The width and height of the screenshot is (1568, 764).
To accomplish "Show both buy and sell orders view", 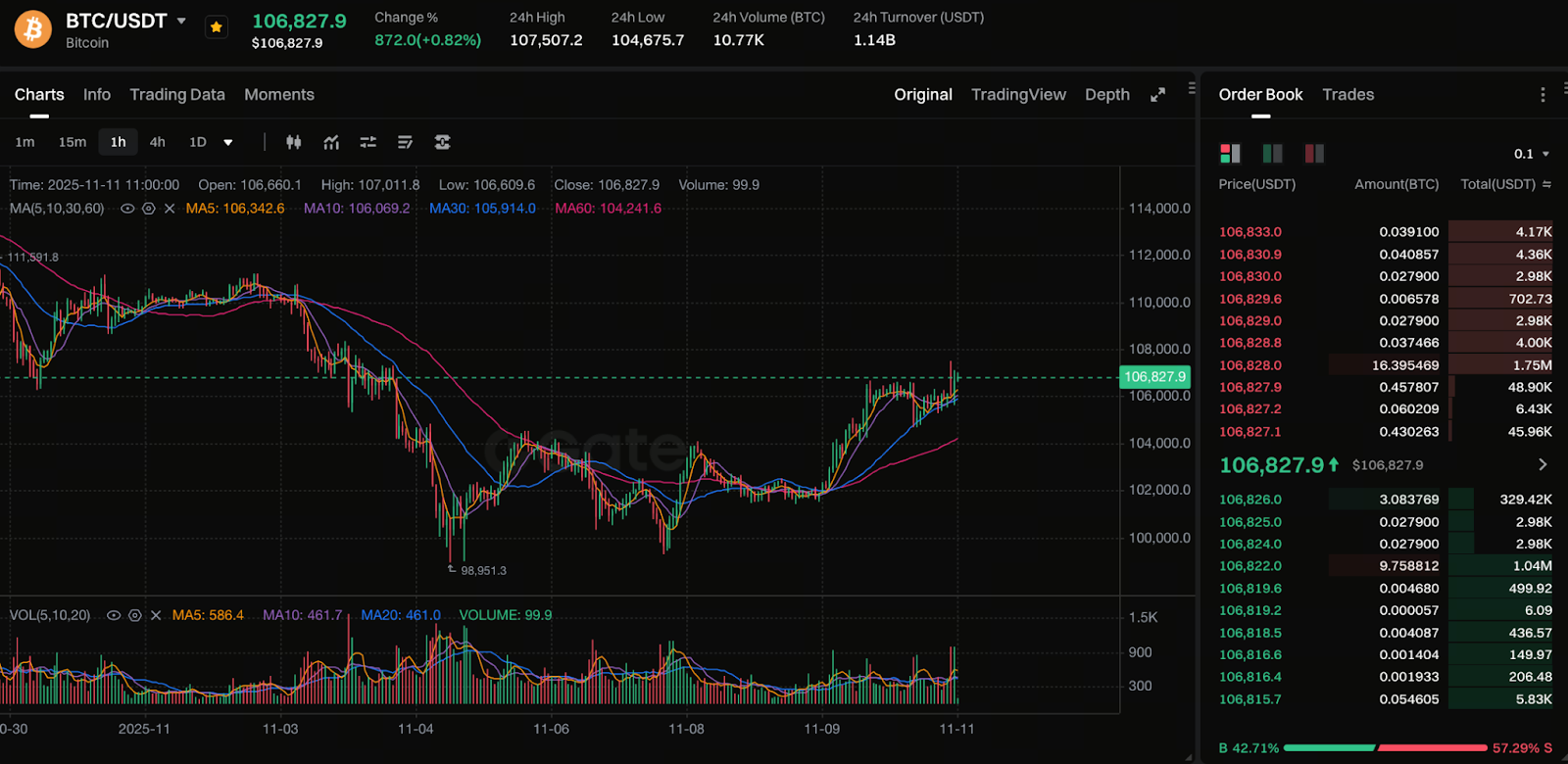I will tap(1230, 153).
